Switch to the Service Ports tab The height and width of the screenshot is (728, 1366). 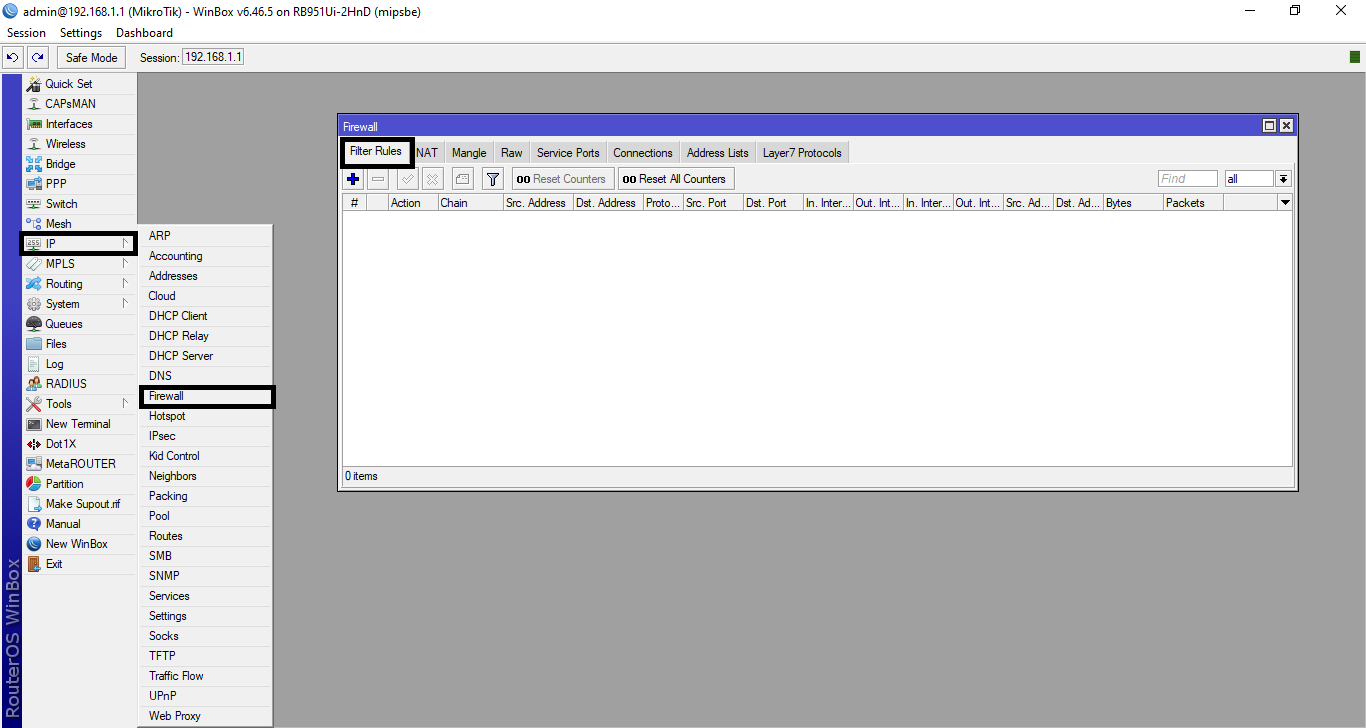point(568,153)
